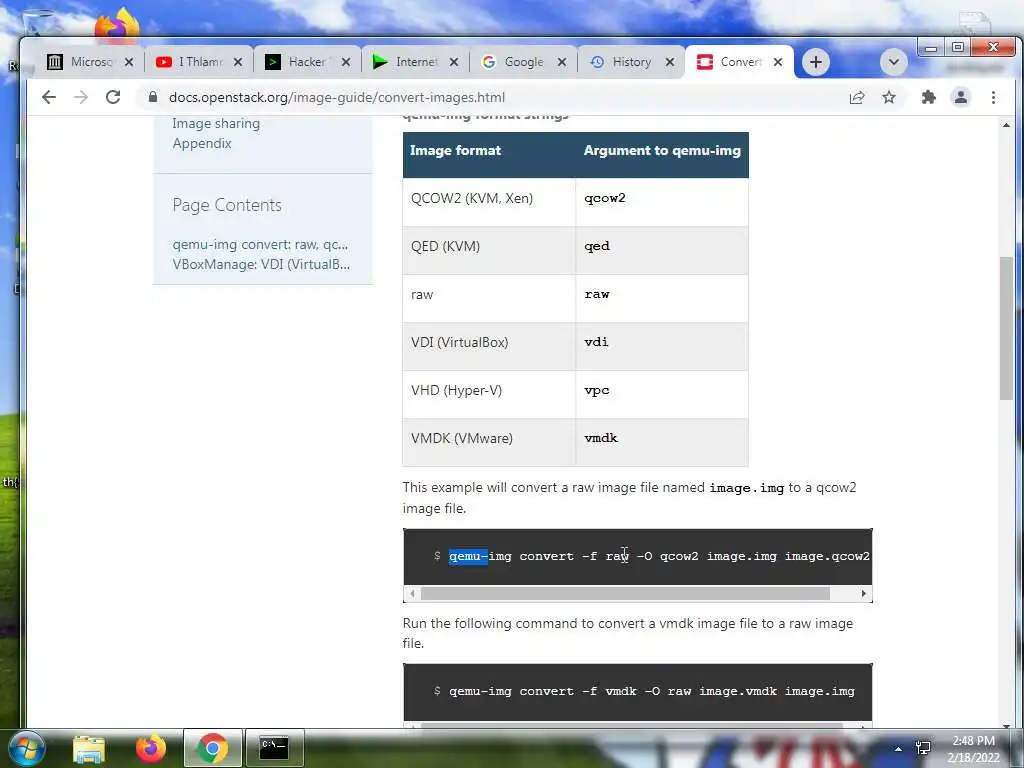Click the VDI (VirtualBox) table cell
Image resolution: width=1024 pixels, height=768 pixels.
pos(489,346)
